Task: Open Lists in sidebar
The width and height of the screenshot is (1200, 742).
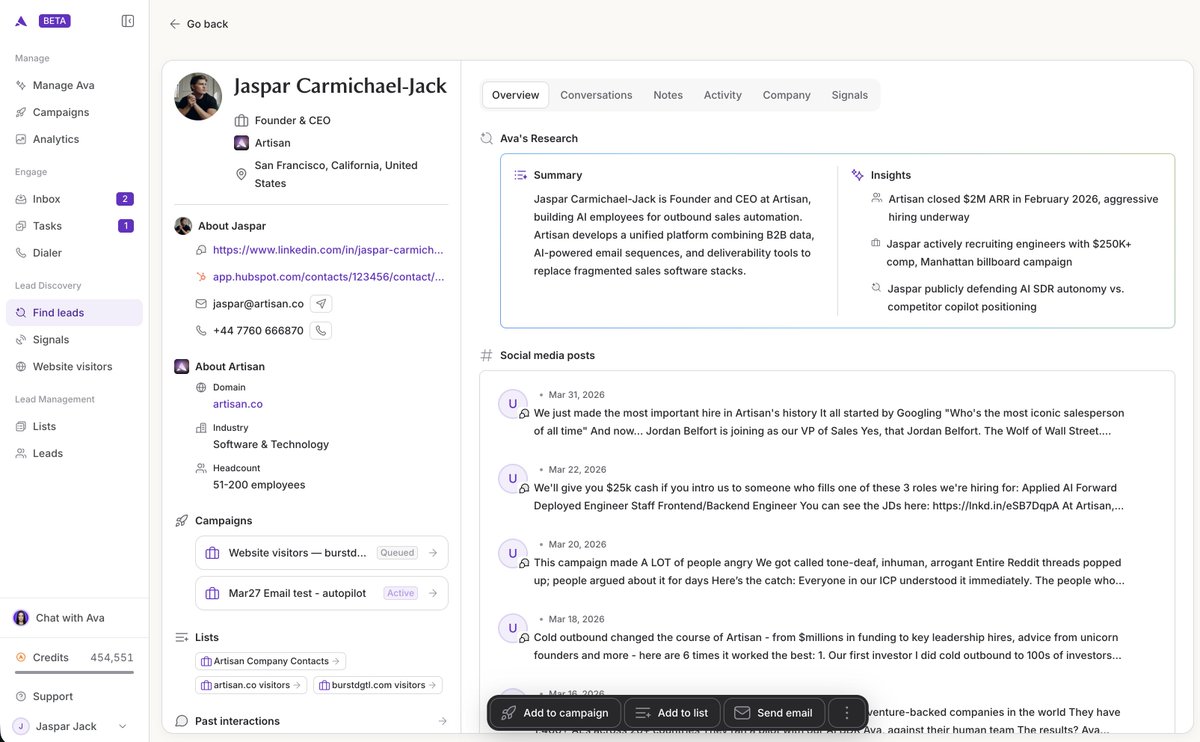Action: coord(74,426)
